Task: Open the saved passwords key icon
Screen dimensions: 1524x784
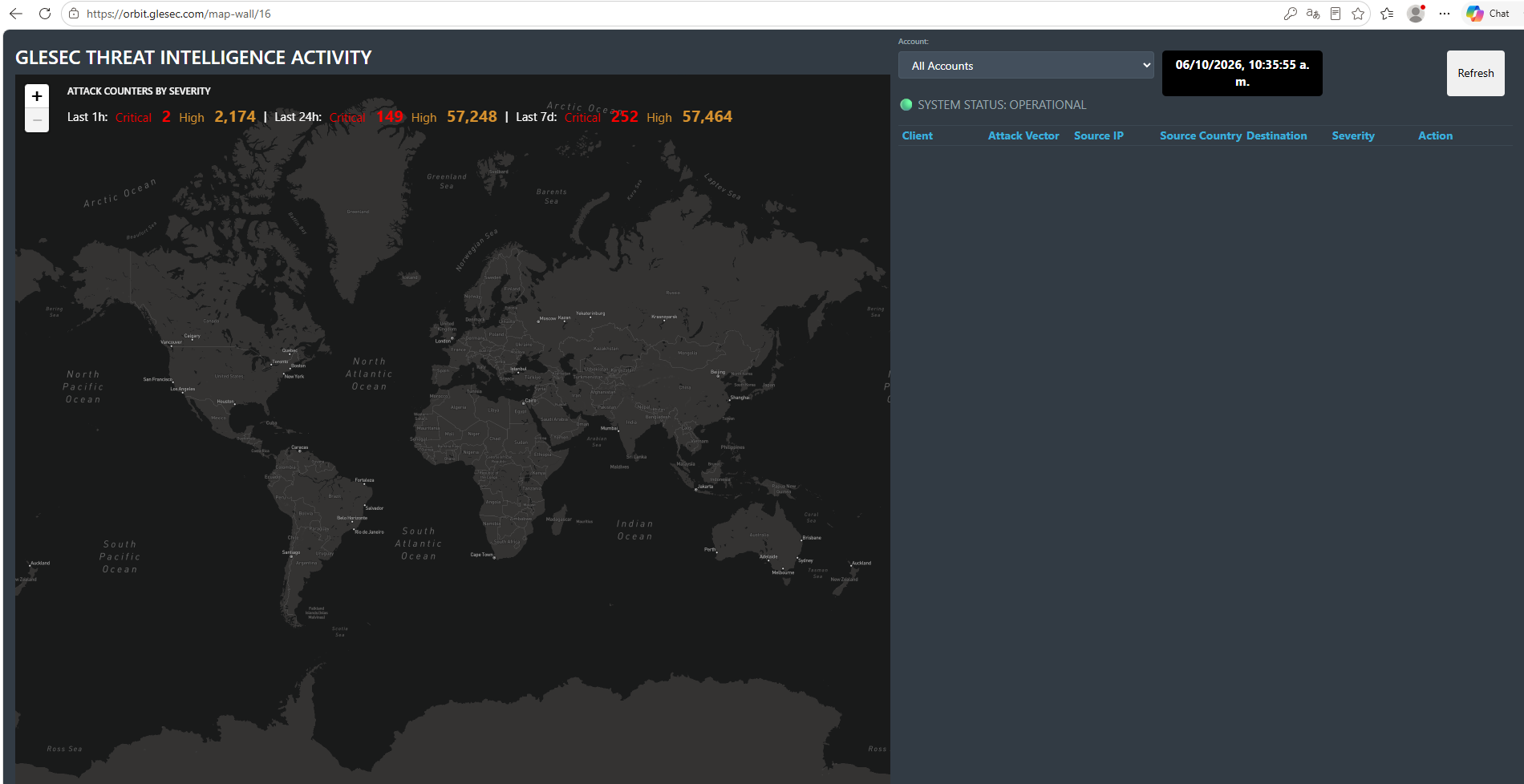Action: click(1290, 14)
